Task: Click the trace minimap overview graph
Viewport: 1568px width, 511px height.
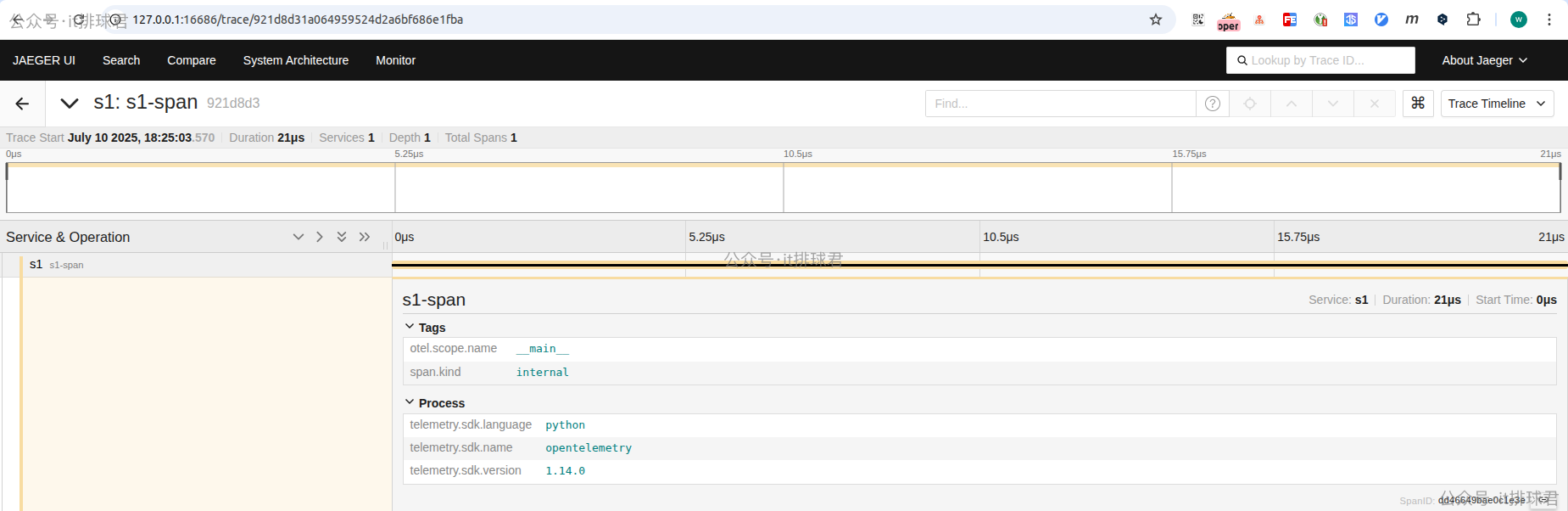Action: pyautogui.click(x=784, y=188)
